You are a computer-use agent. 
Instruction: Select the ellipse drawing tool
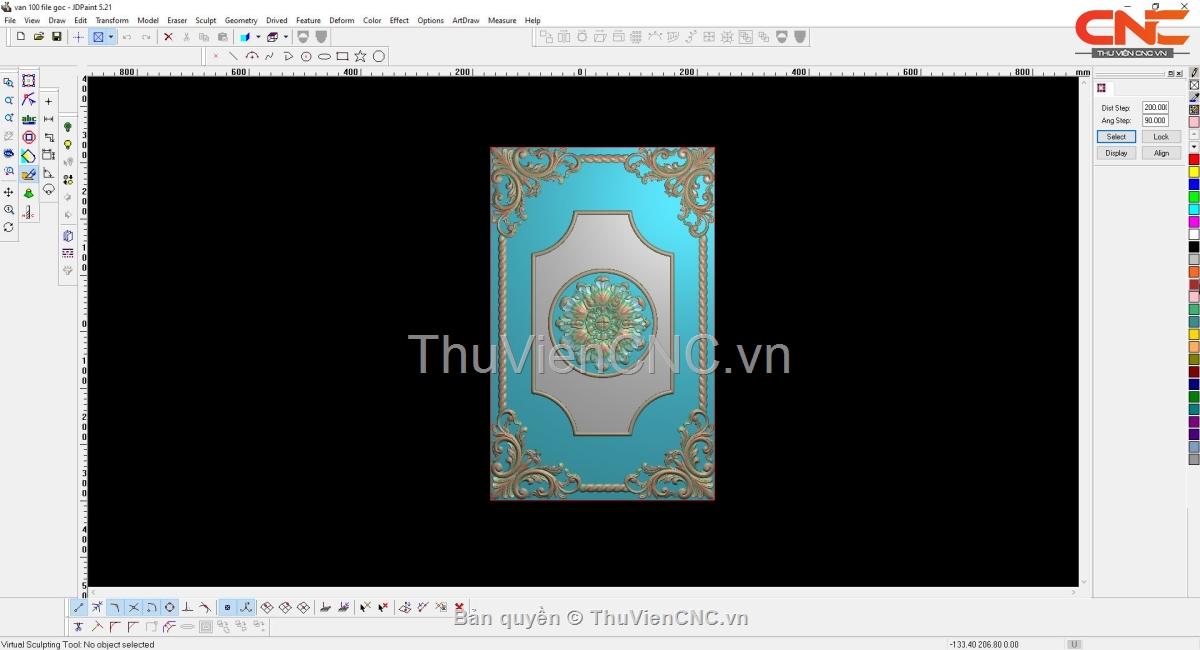(324, 56)
